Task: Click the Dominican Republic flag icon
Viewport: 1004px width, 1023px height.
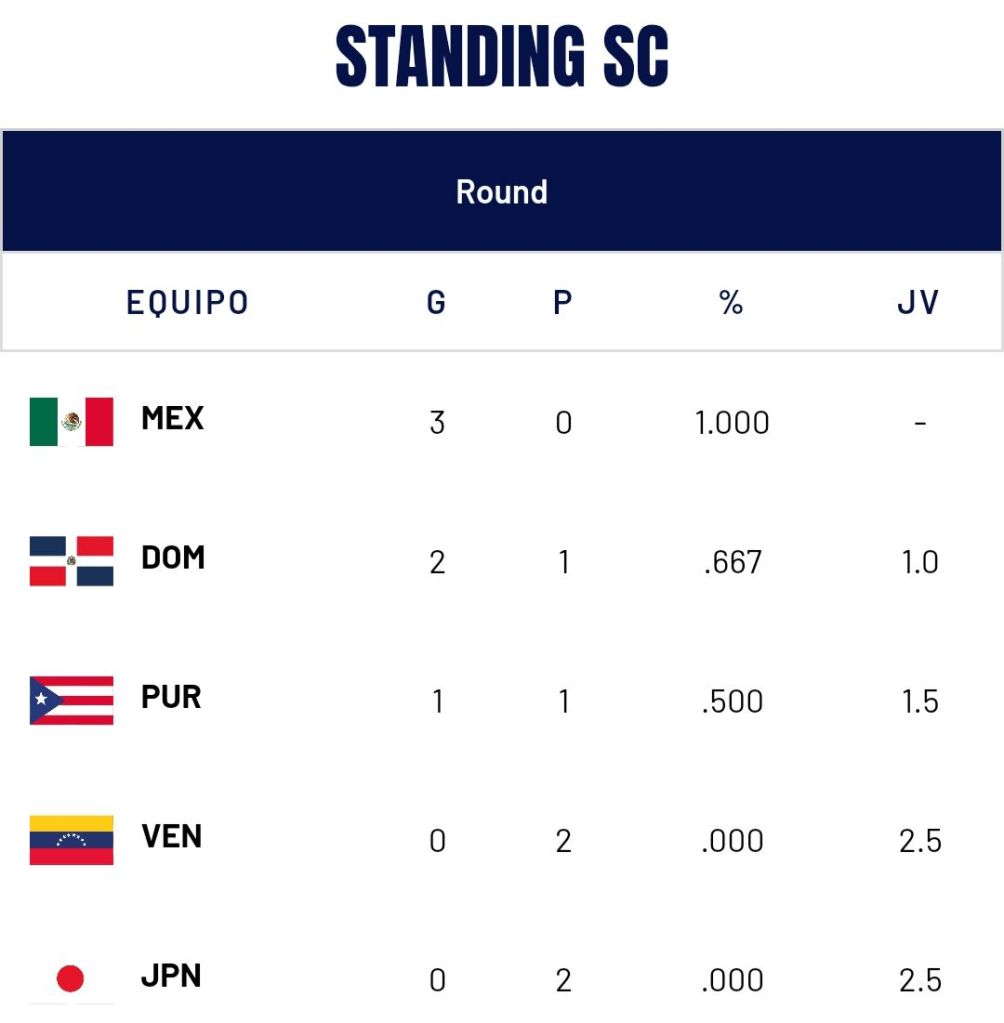Action: click(x=71, y=561)
